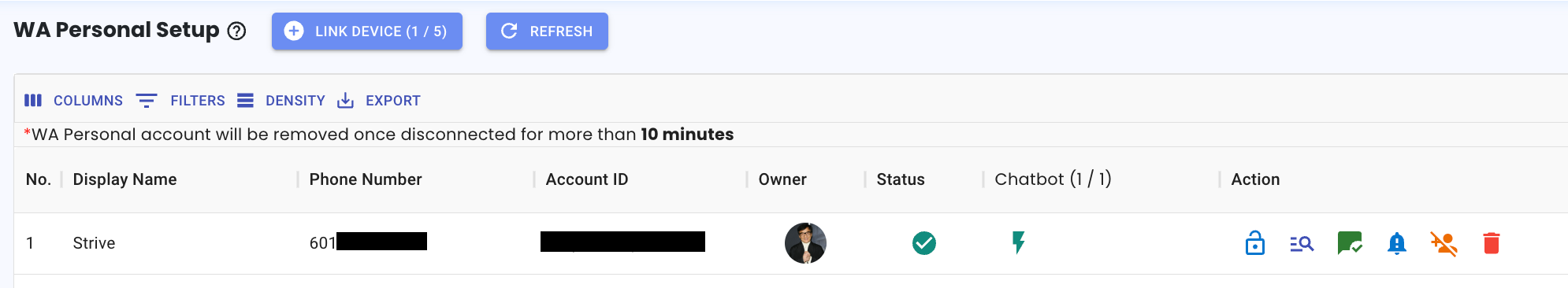This screenshot has height=288, width=1568.
Task: Click the green chatbot lightning bolt icon
Action: pyautogui.click(x=1019, y=242)
